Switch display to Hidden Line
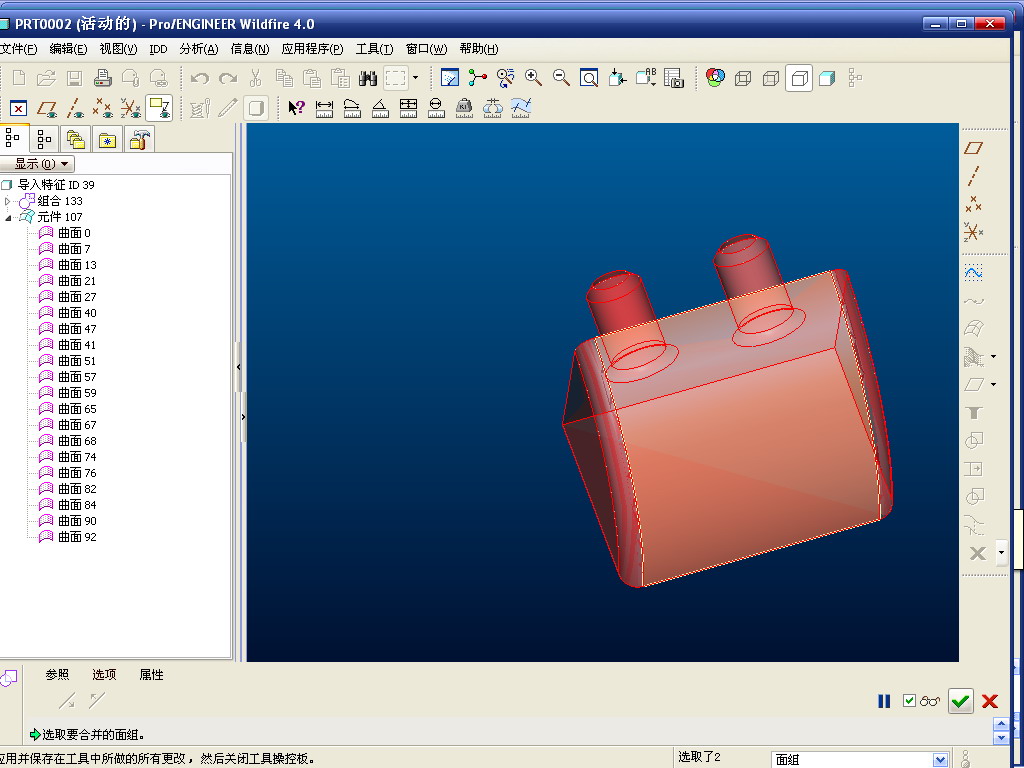 (x=771, y=78)
